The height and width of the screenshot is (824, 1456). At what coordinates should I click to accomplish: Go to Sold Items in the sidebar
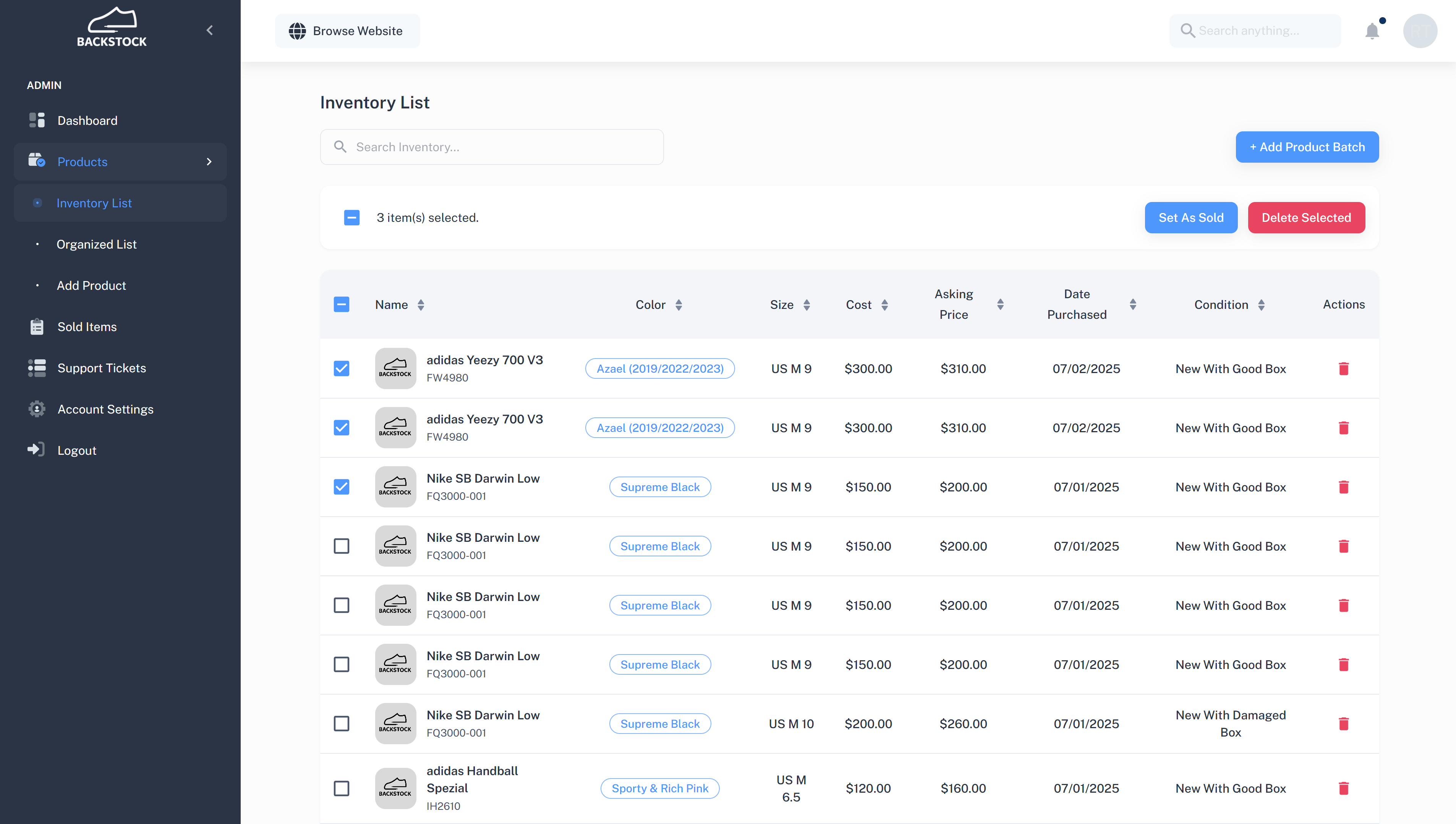87,326
